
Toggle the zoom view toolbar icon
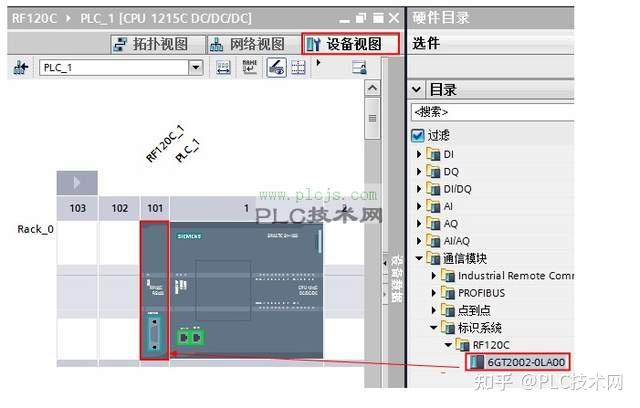276,67
